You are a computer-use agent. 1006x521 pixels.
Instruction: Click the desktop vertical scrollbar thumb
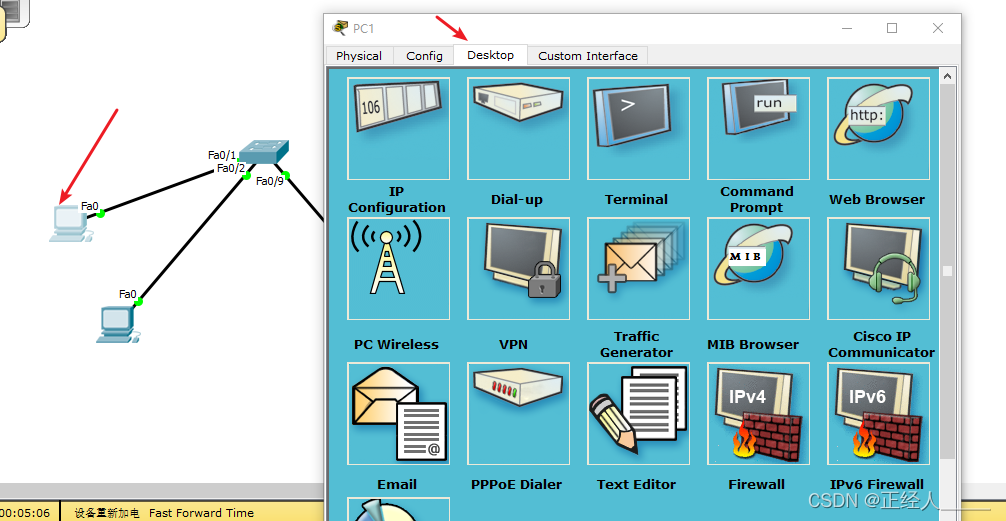point(948,271)
